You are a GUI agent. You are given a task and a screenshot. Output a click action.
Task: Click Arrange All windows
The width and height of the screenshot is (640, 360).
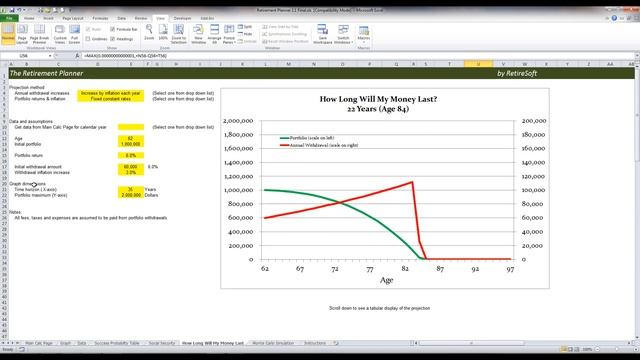[x=214, y=33]
